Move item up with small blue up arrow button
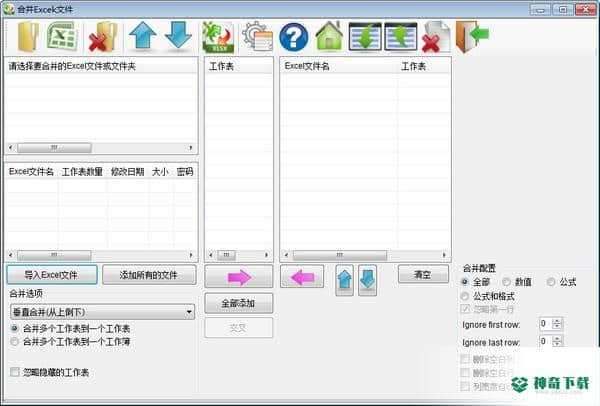Image resolution: width=600 pixels, height=406 pixels. tap(344, 280)
